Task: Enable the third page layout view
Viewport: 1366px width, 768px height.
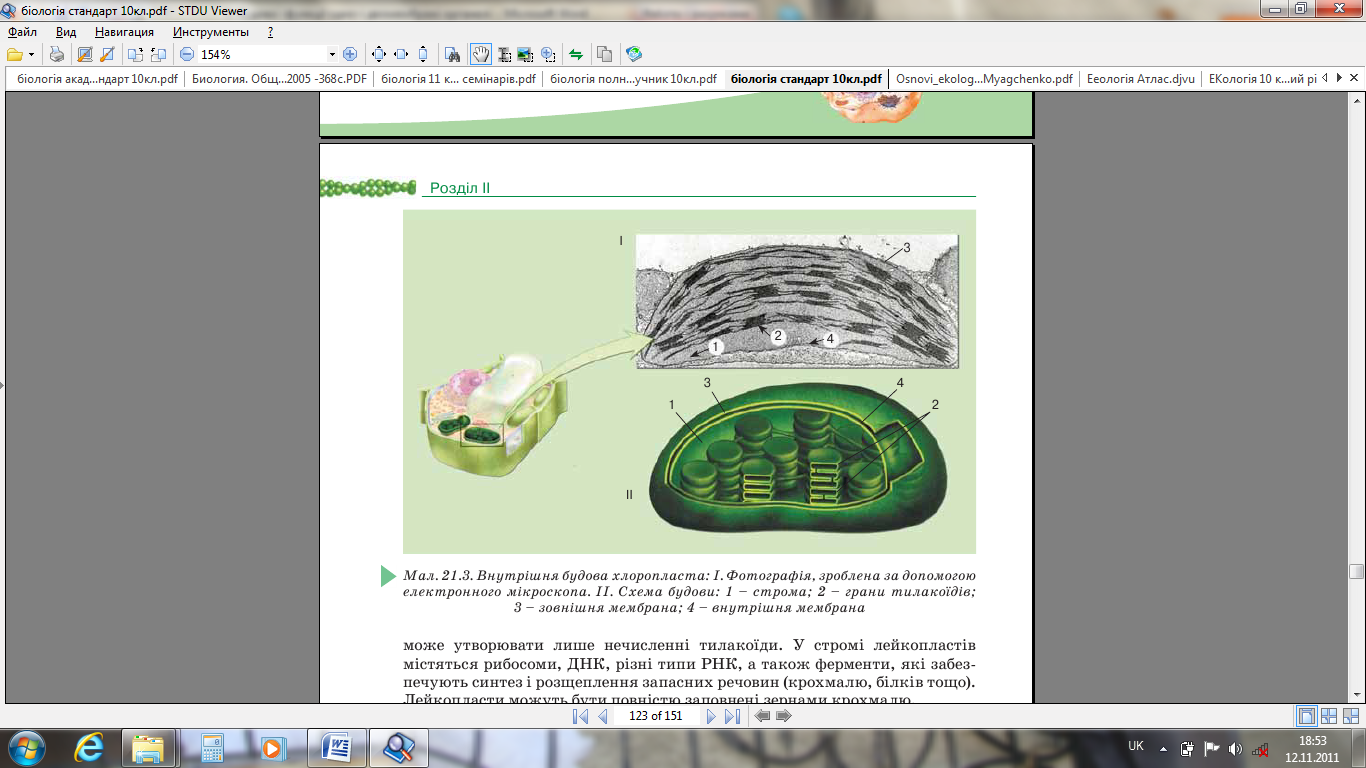Action: 1351,716
